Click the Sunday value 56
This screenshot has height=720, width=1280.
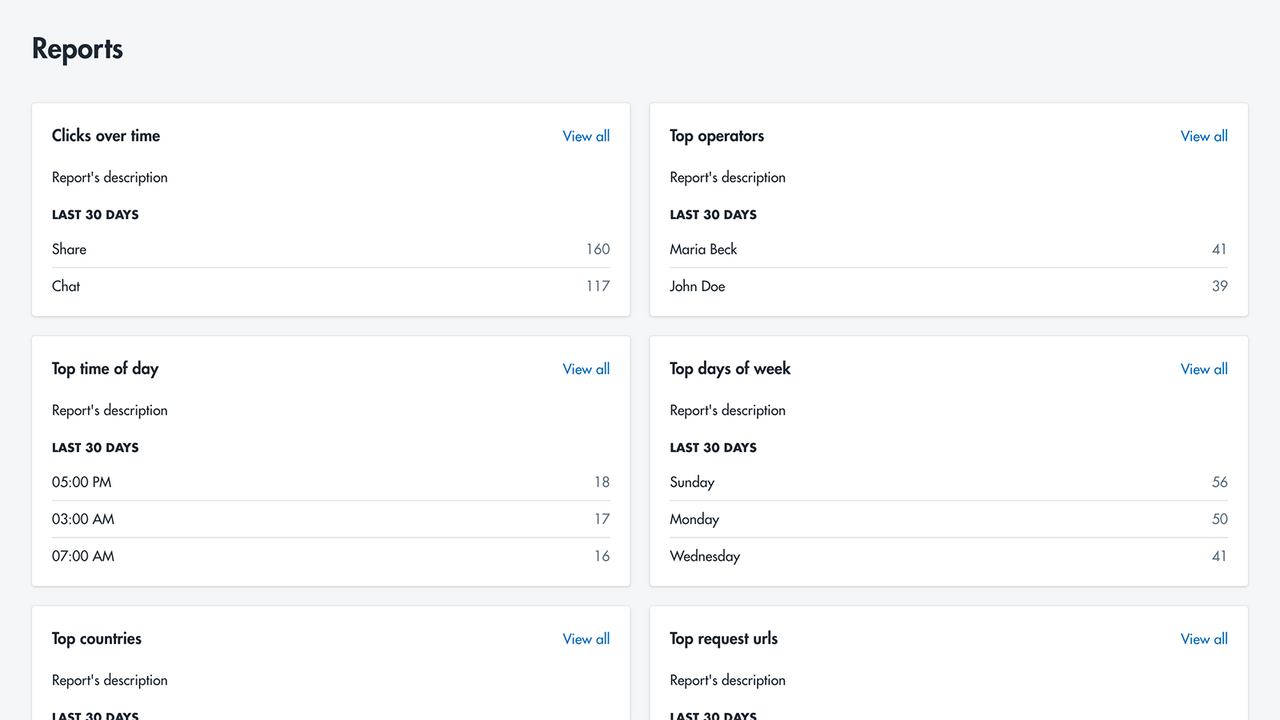1219,482
